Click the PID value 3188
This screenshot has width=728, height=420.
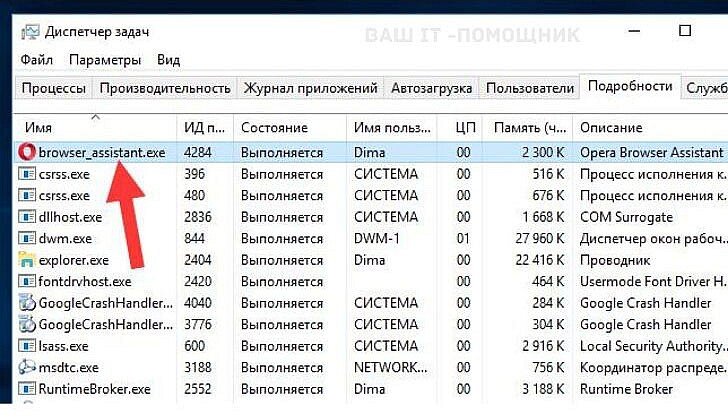point(198,367)
